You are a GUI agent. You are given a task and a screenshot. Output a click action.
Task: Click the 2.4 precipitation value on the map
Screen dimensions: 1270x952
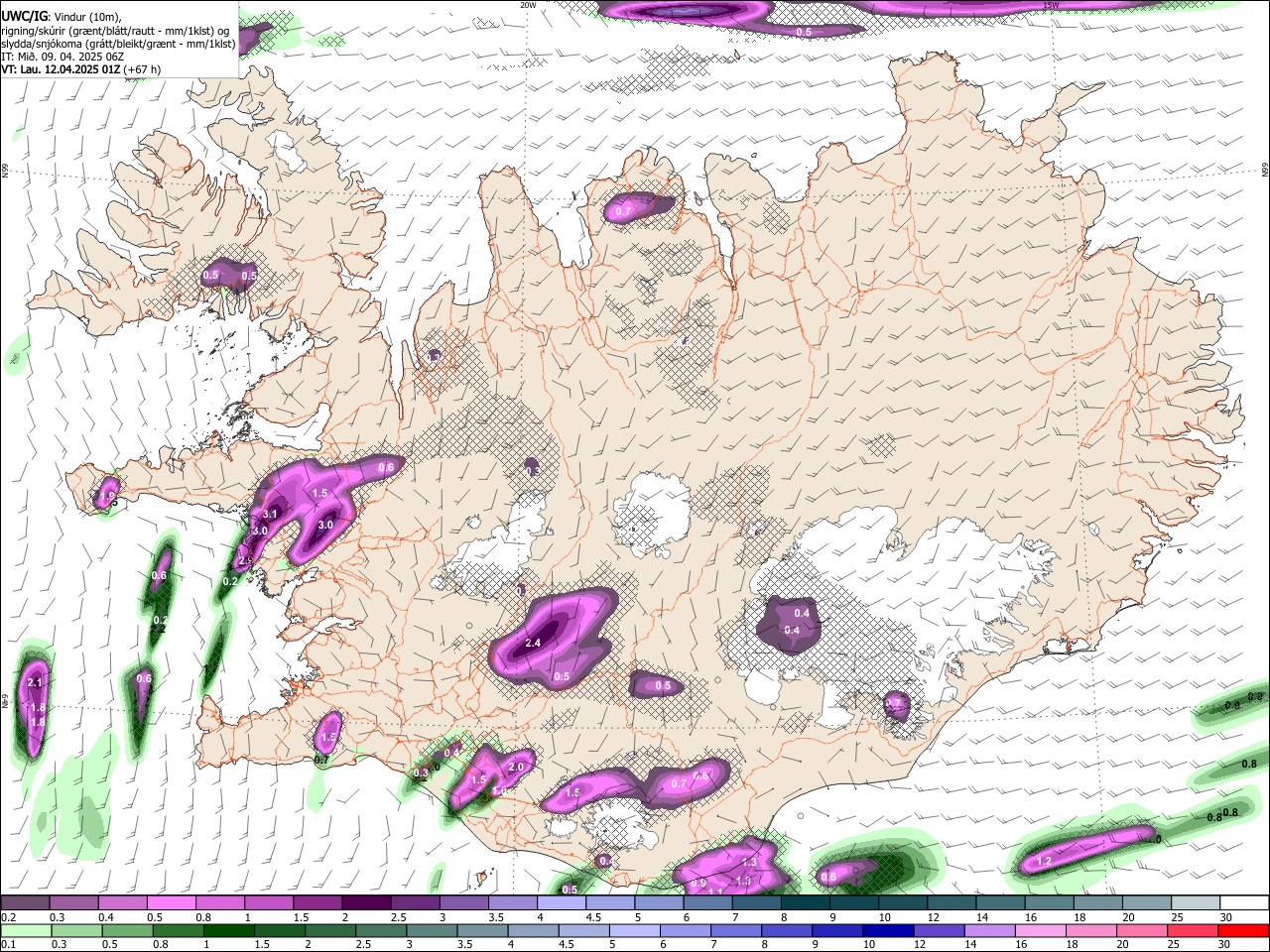coord(533,643)
